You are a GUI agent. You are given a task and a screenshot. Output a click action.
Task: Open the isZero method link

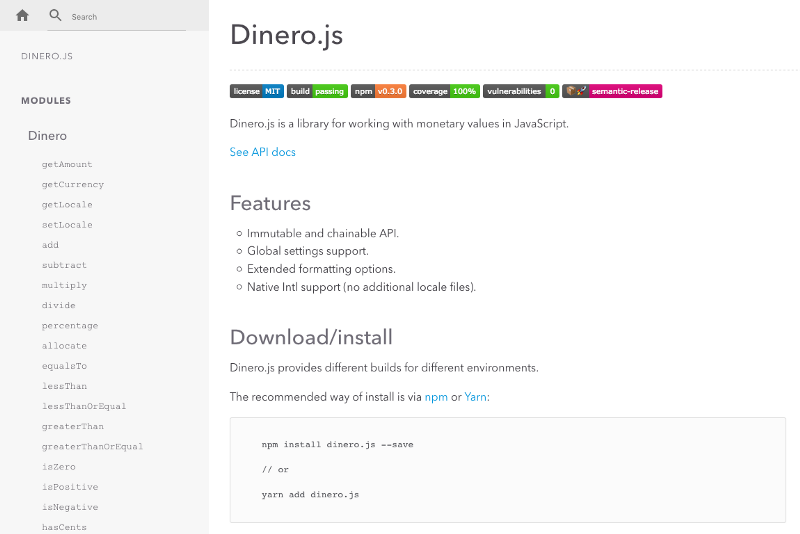[x=59, y=467]
